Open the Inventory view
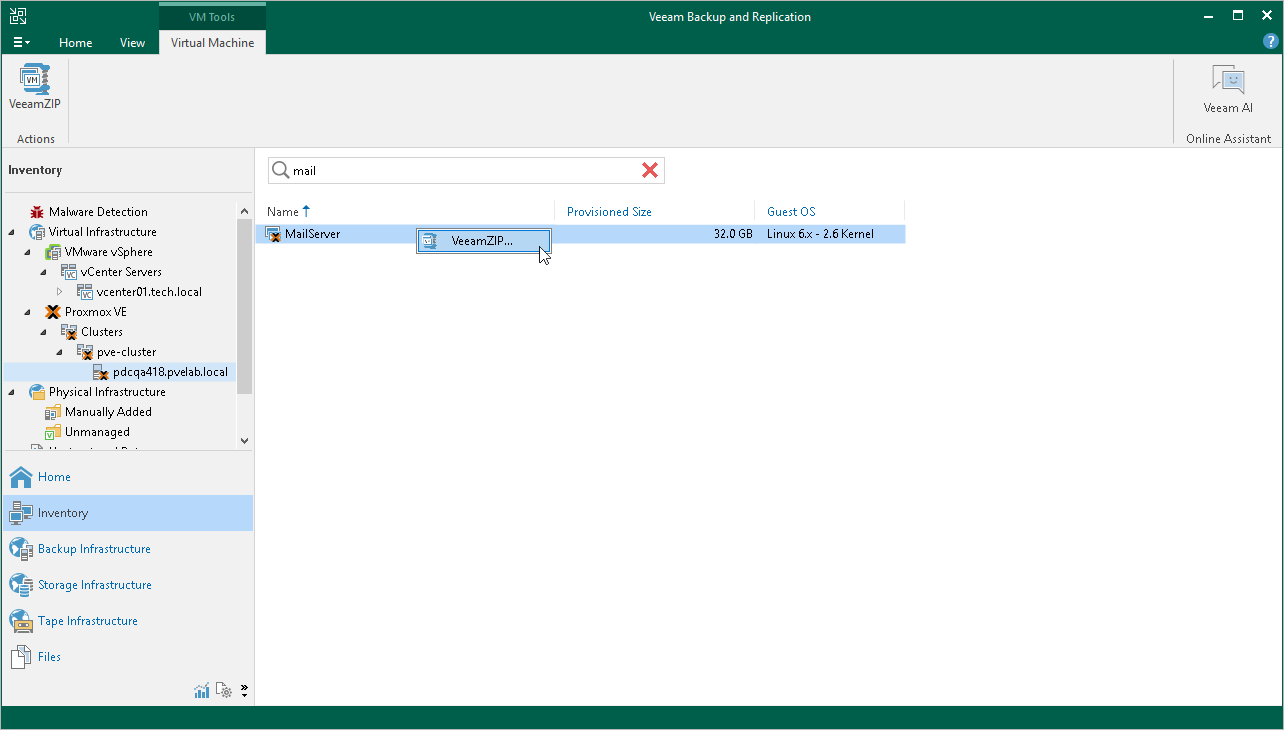This screenshot has height=730, width=1284. 127,513
